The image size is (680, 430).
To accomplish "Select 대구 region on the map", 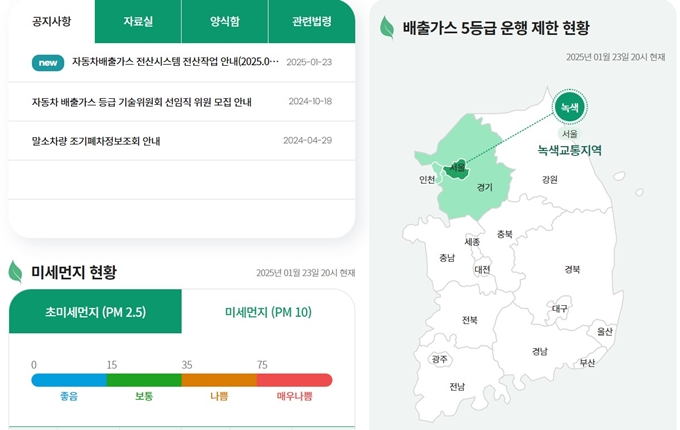I will (x=559, y=309).
